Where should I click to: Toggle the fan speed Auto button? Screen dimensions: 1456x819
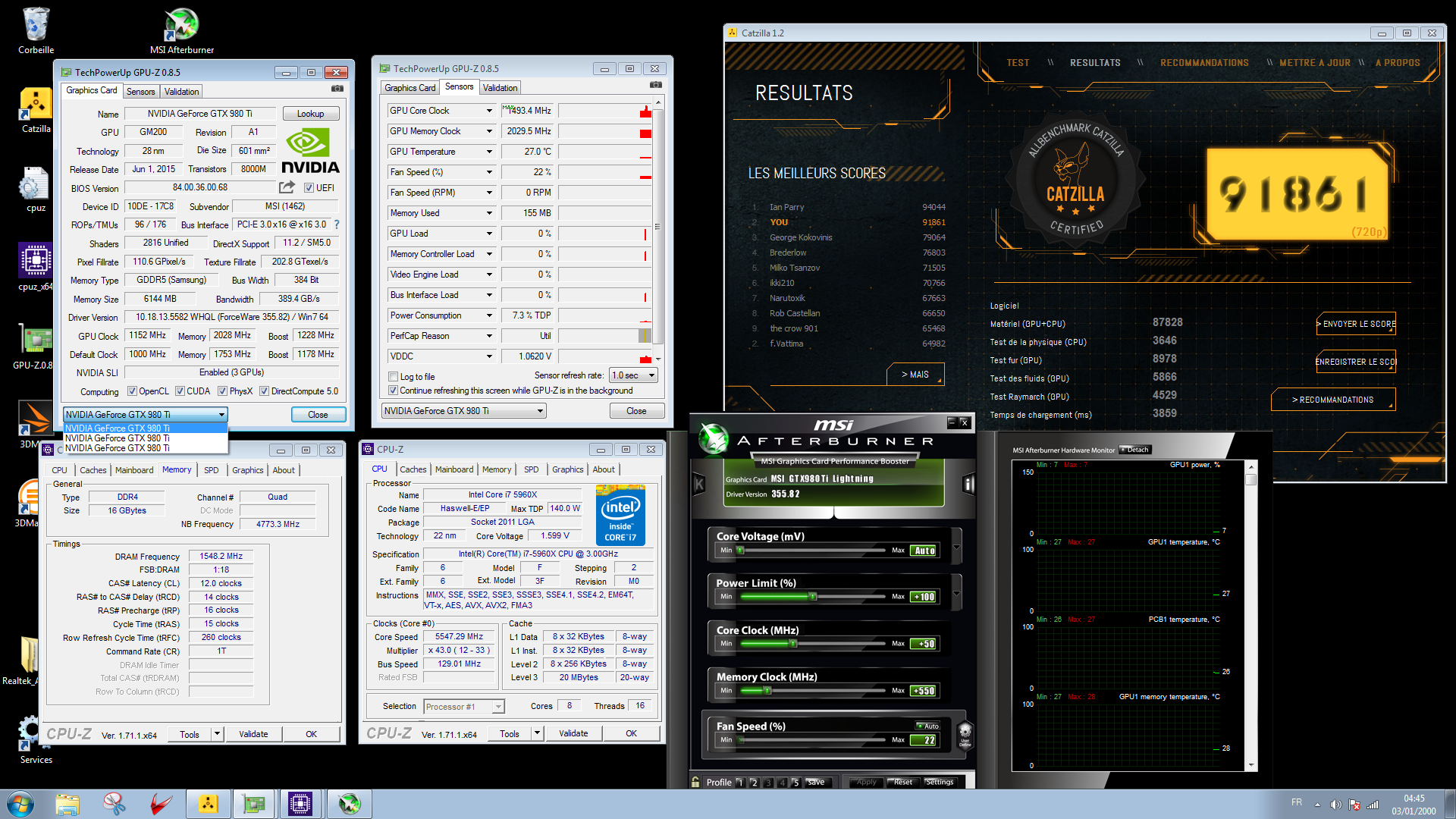[928, 726]
